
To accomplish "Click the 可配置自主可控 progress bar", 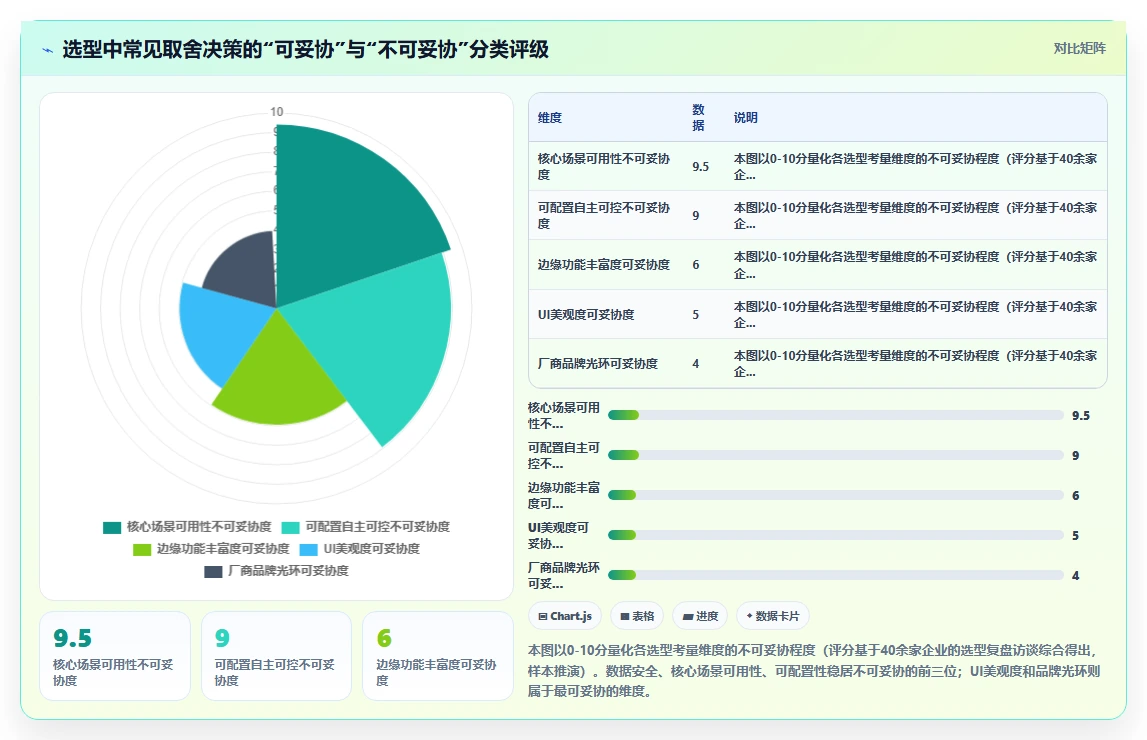I will (x=836, y=456).
